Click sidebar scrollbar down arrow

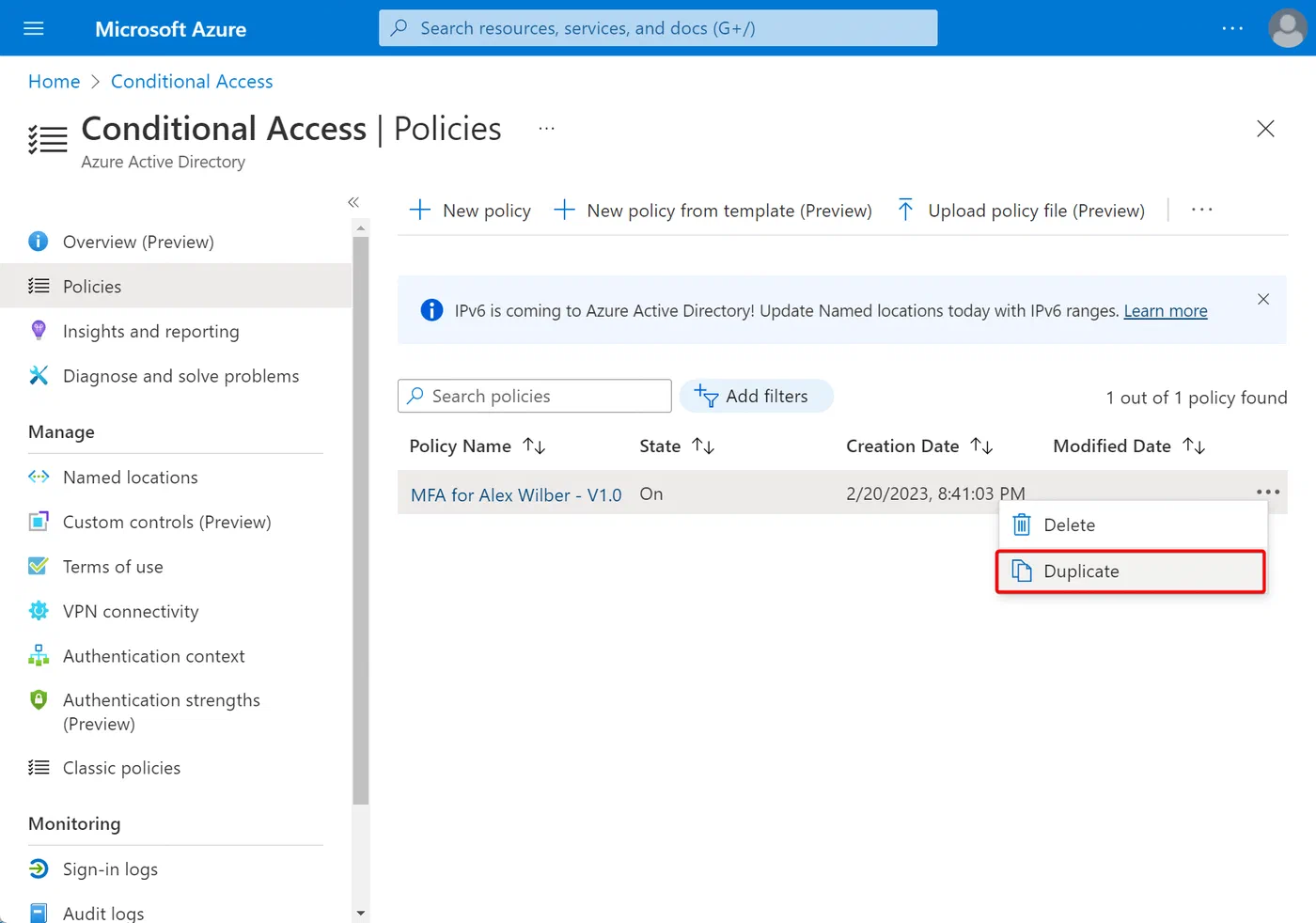360,913
